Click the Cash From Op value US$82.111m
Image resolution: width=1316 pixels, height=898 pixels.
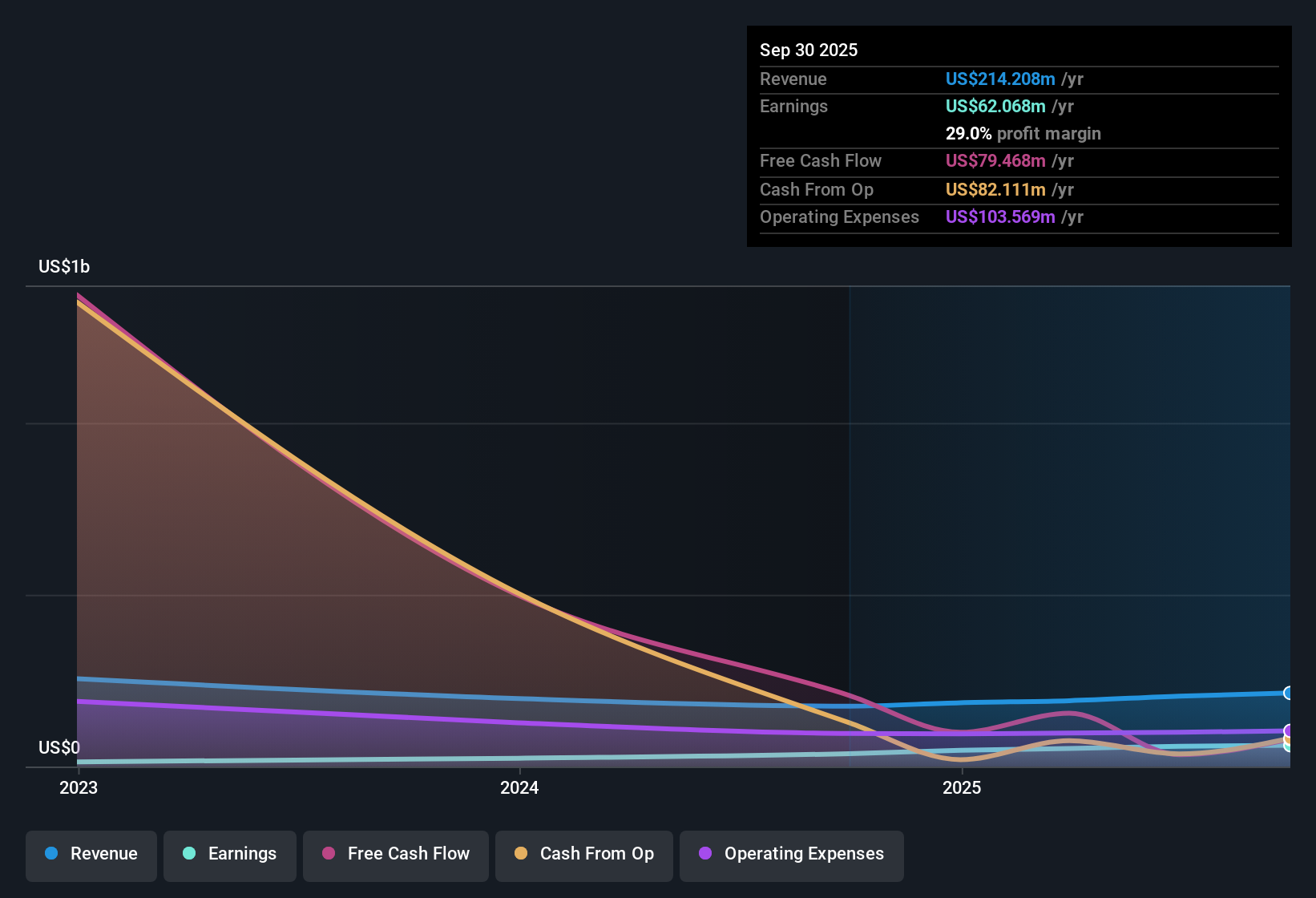(995, 189)
